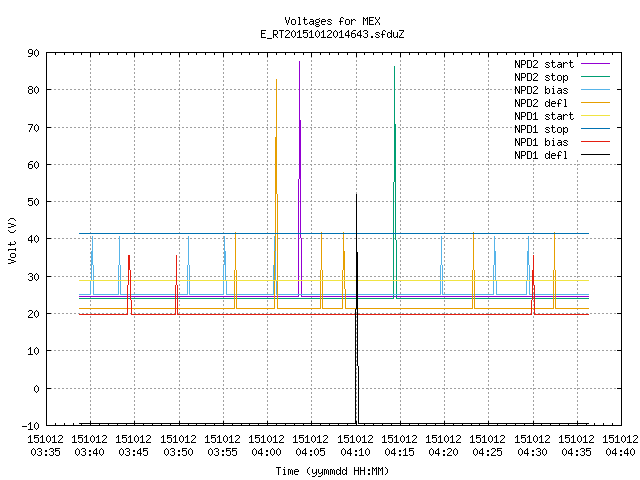Click the y-axis value 50

point(33,202)
